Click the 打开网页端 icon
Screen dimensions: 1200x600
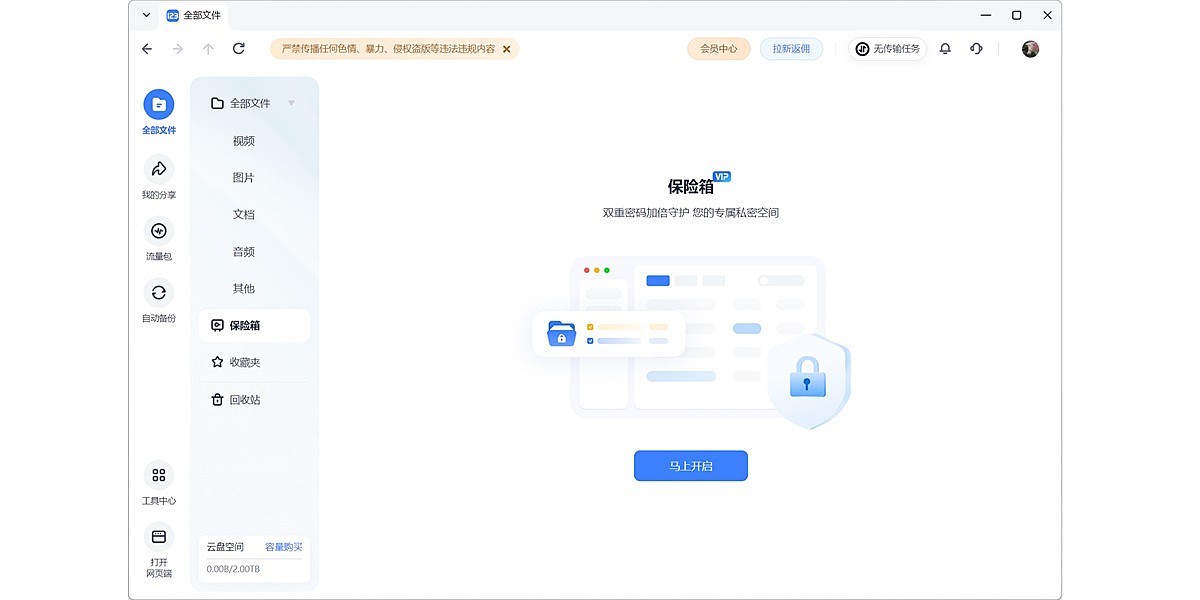tap(158, 537)
